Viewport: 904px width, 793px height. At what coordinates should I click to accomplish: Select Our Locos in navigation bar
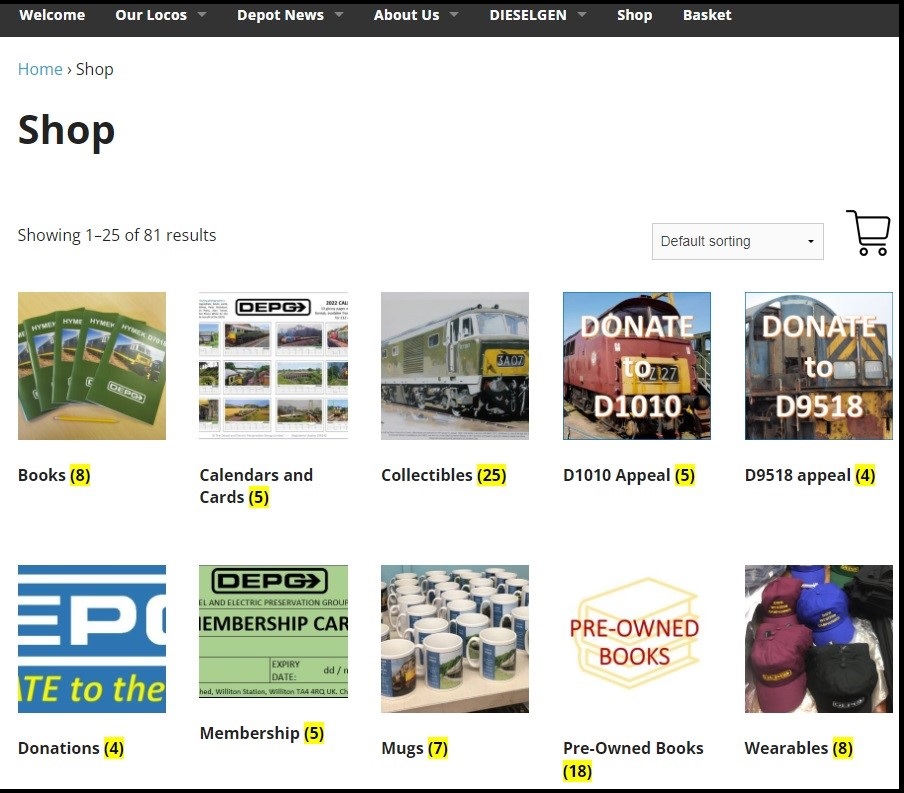coord(151,15)
